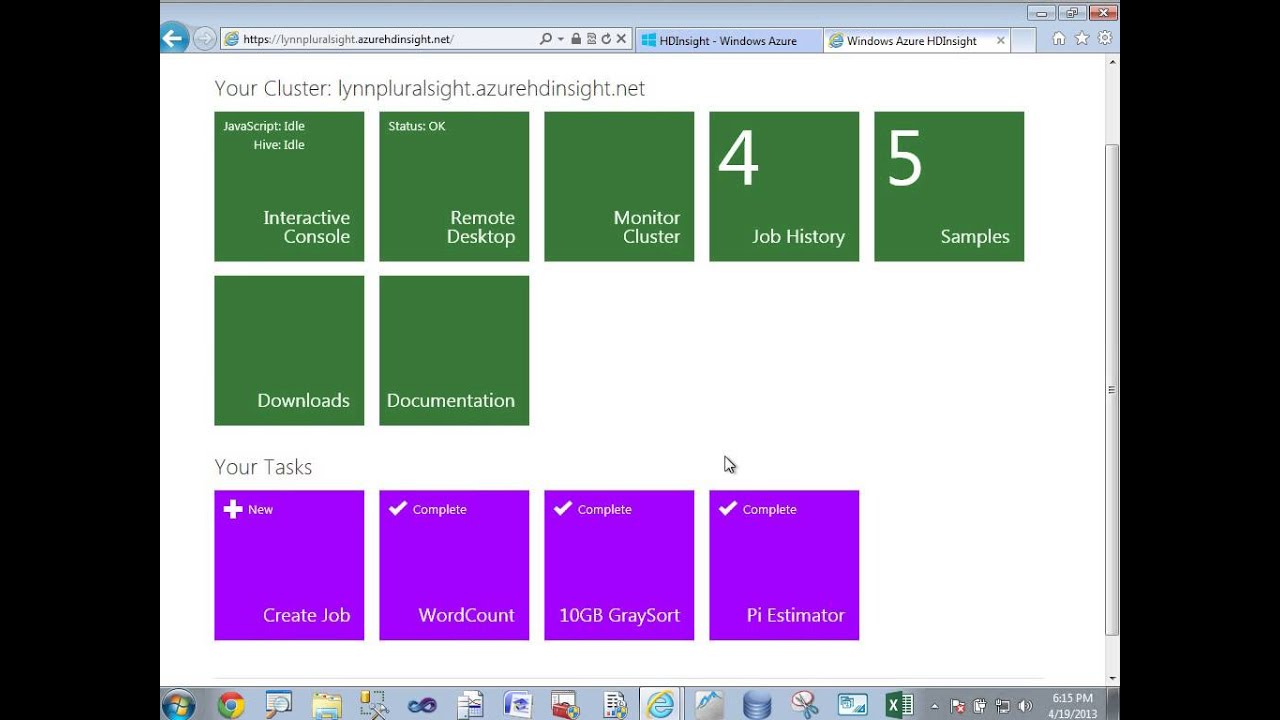Launch Google Chrome from the taskbar
The width and height of the screenshot is (1280, 720).
pyautogui.click(x=231, y=704)
